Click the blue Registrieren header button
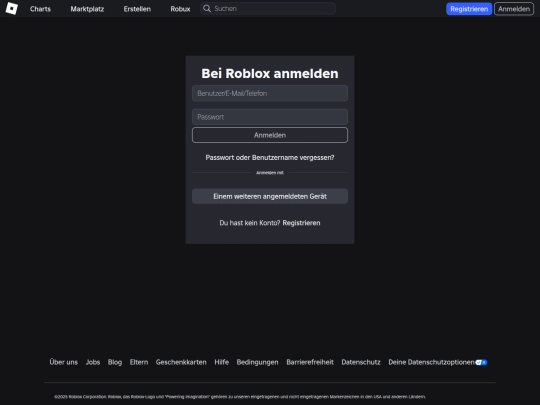Screen dimensions: 540x405 (469, 9)
